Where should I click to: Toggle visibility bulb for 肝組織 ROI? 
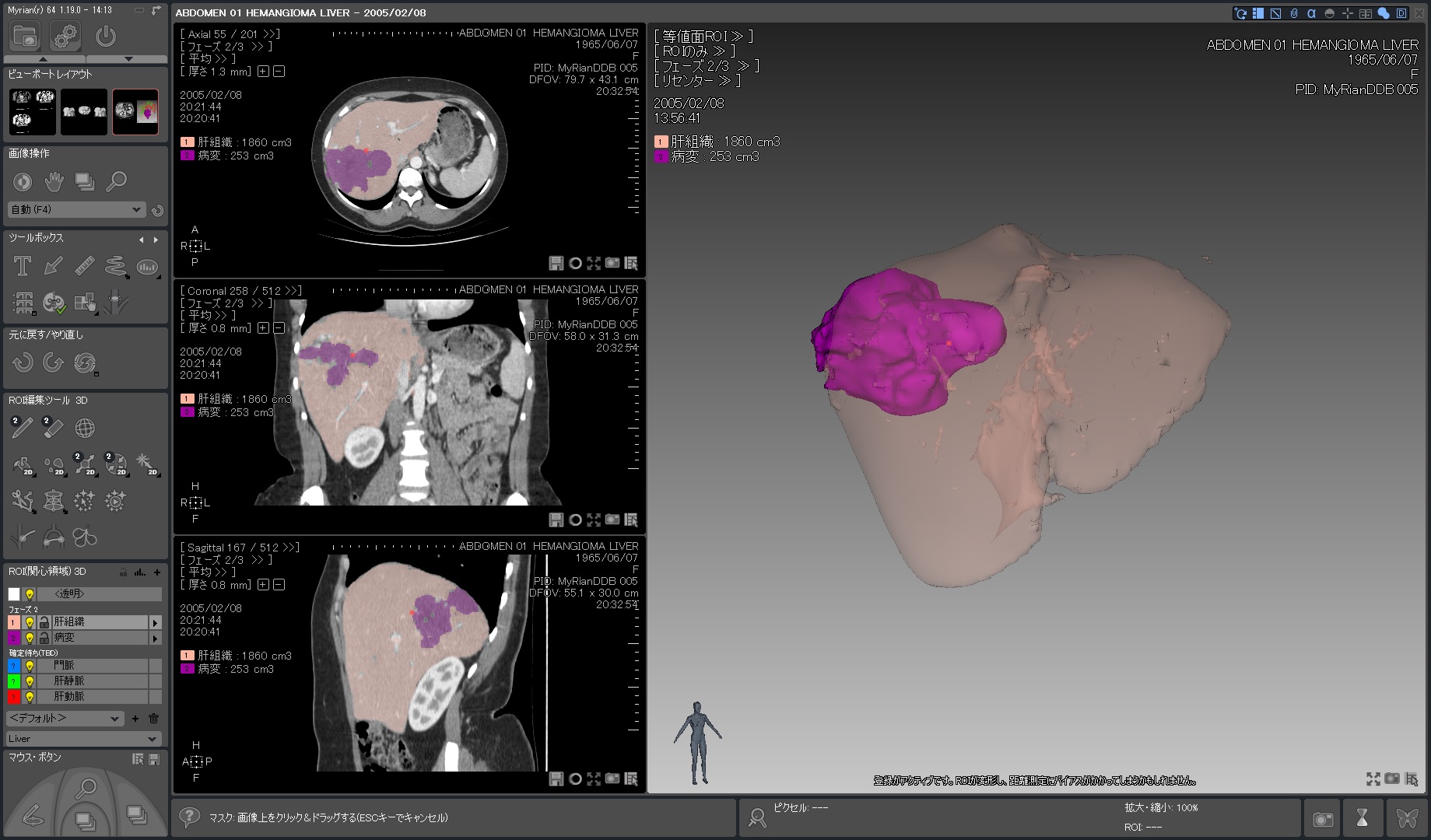pos(30,622)
